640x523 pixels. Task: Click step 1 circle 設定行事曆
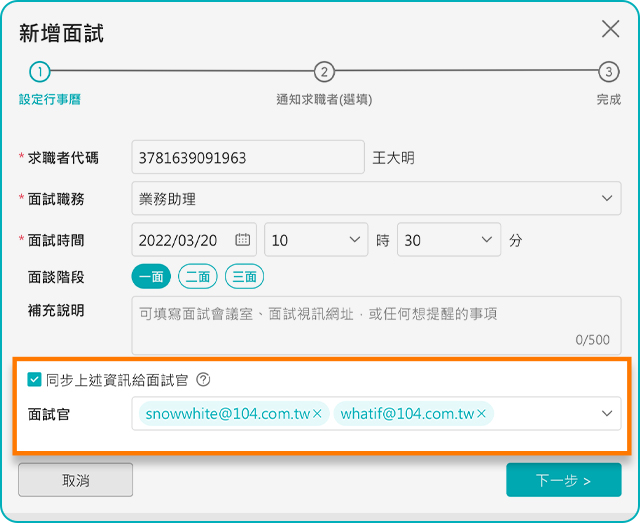coord(40,72)
